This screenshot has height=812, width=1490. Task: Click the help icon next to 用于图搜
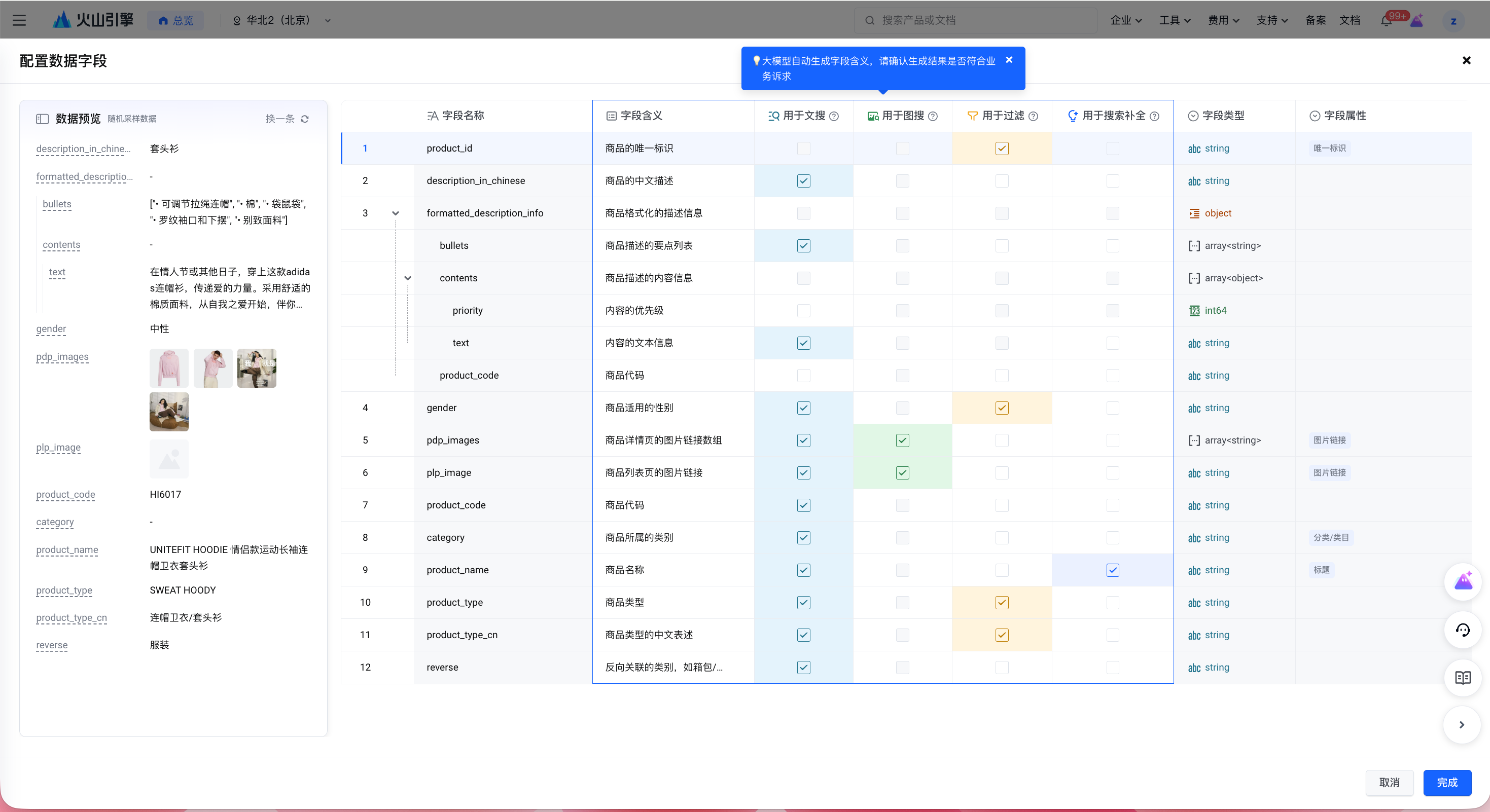coord(933,116)
